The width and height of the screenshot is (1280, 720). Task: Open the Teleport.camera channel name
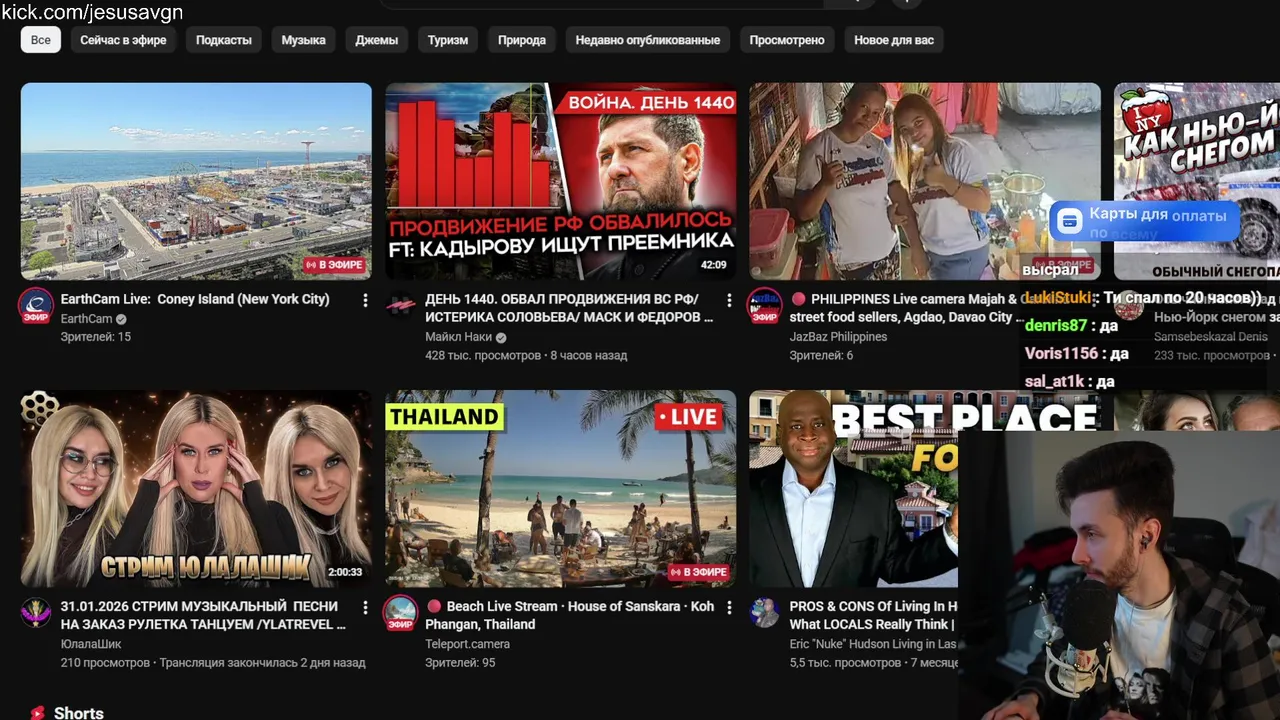(467, 644)
